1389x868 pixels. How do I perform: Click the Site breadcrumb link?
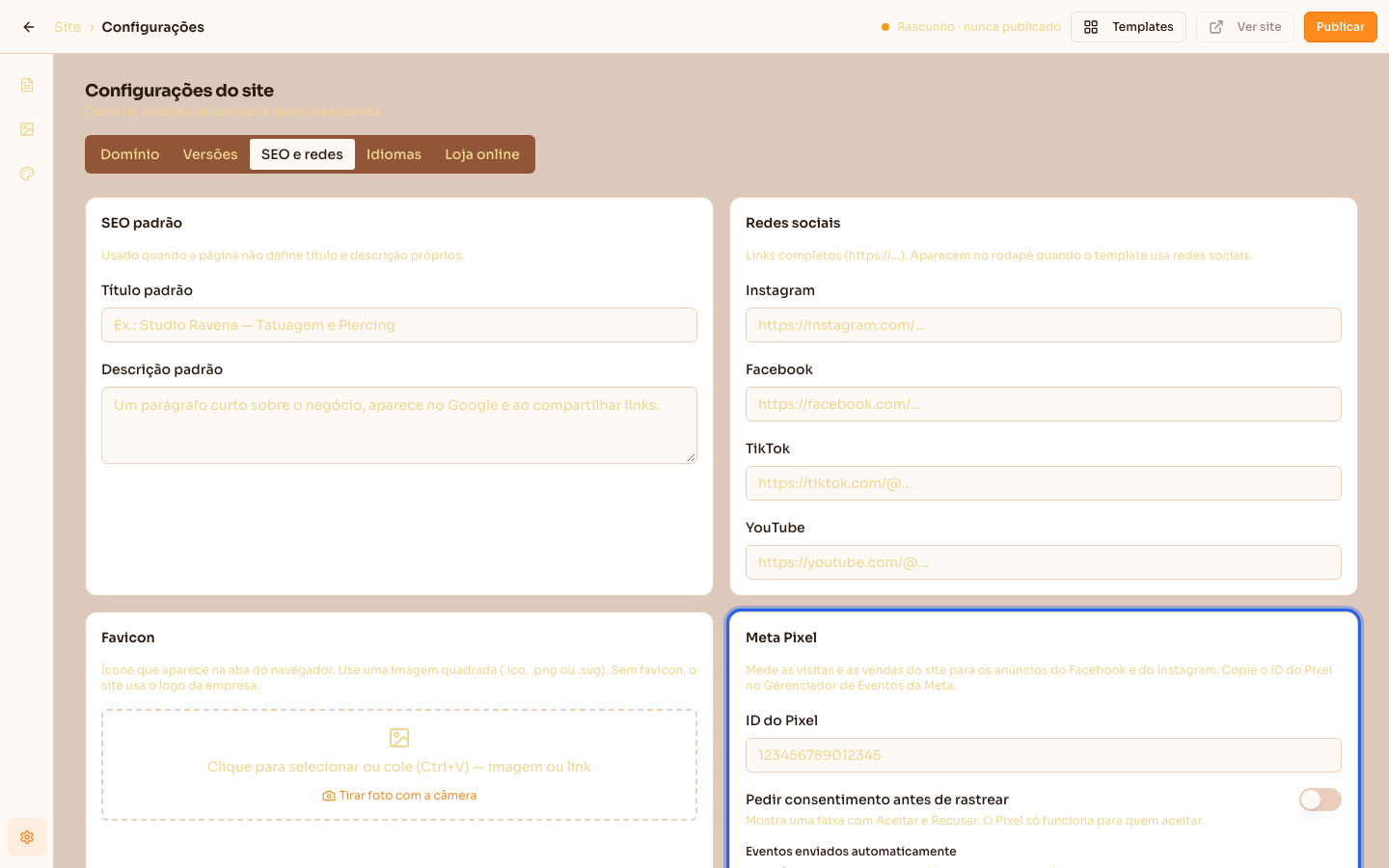click(x=68, y=27)
